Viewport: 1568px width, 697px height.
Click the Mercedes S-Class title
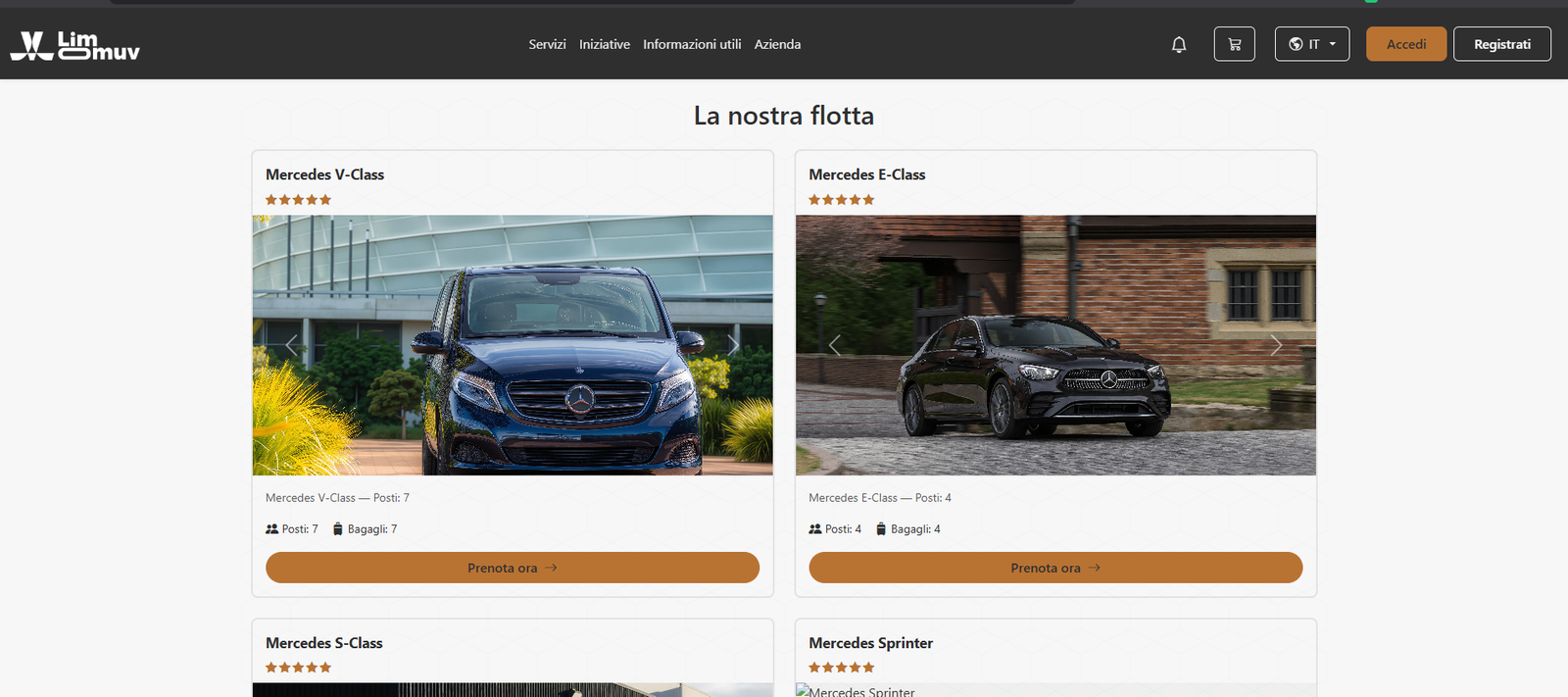[324, 643]
